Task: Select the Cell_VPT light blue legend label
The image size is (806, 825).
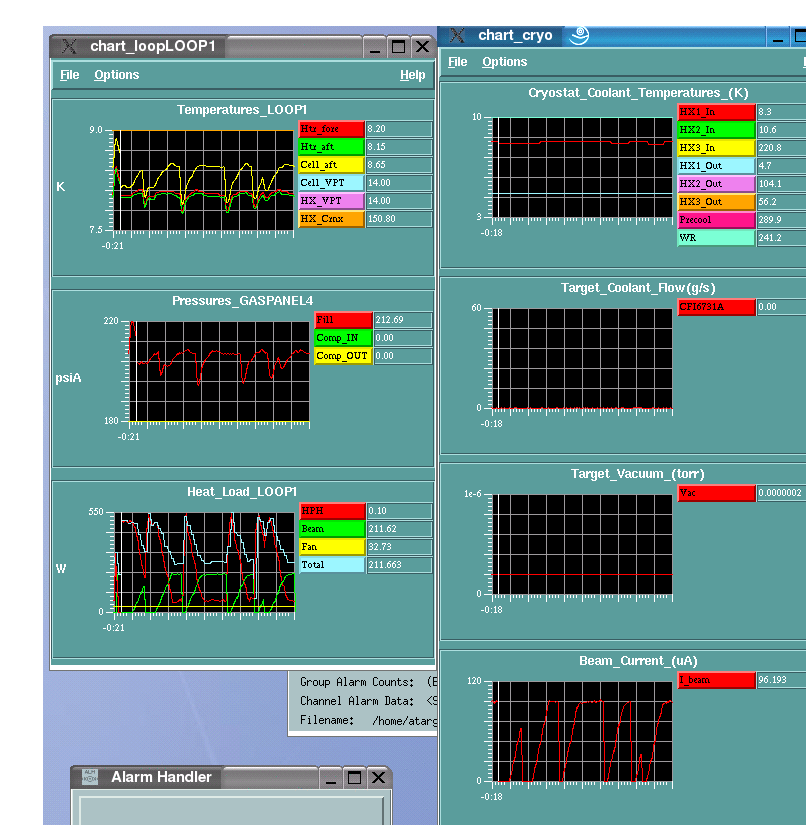Action: pos(331,183)
